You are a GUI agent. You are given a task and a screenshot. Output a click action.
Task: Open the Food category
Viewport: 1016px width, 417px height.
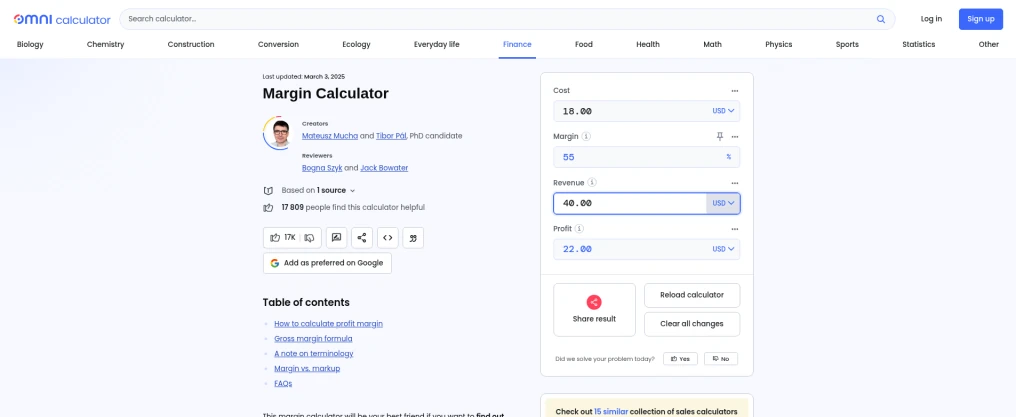click(584, 45)
